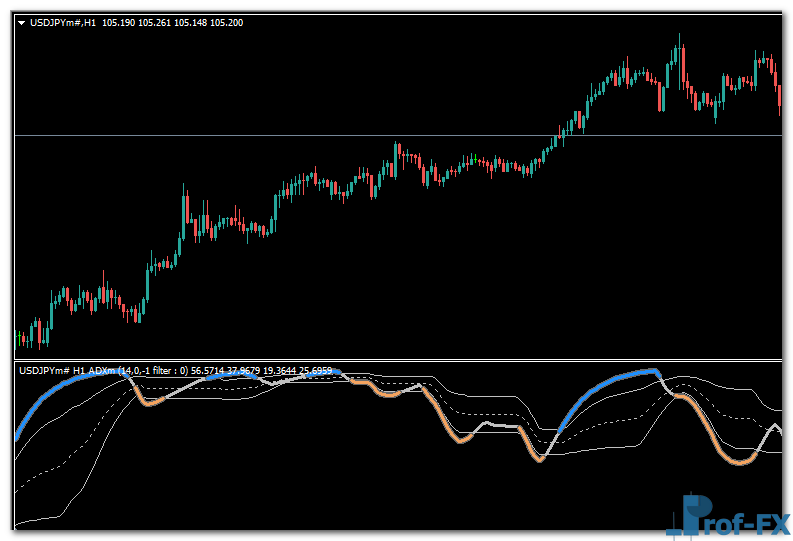Select the lowest white envelope line at far left

[40, 519]
